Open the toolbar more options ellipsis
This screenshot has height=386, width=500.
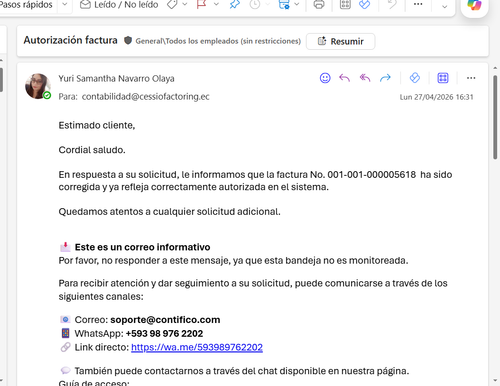418,5
